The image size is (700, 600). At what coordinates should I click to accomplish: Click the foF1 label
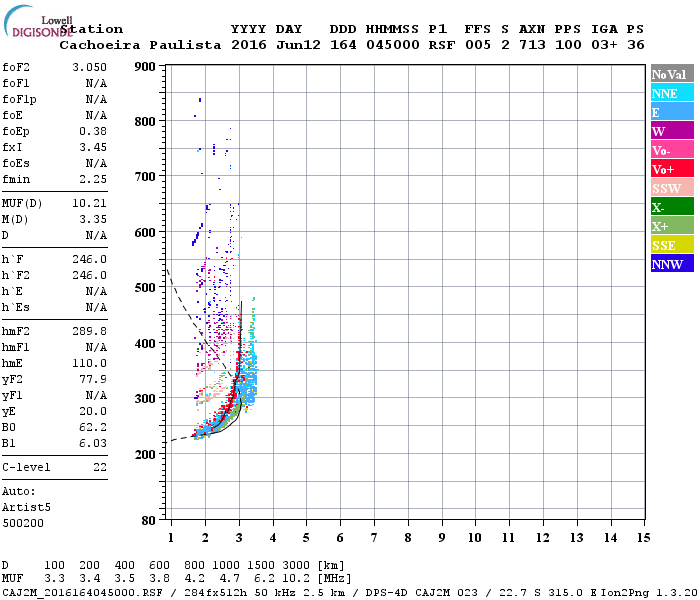tap(16, 83)
